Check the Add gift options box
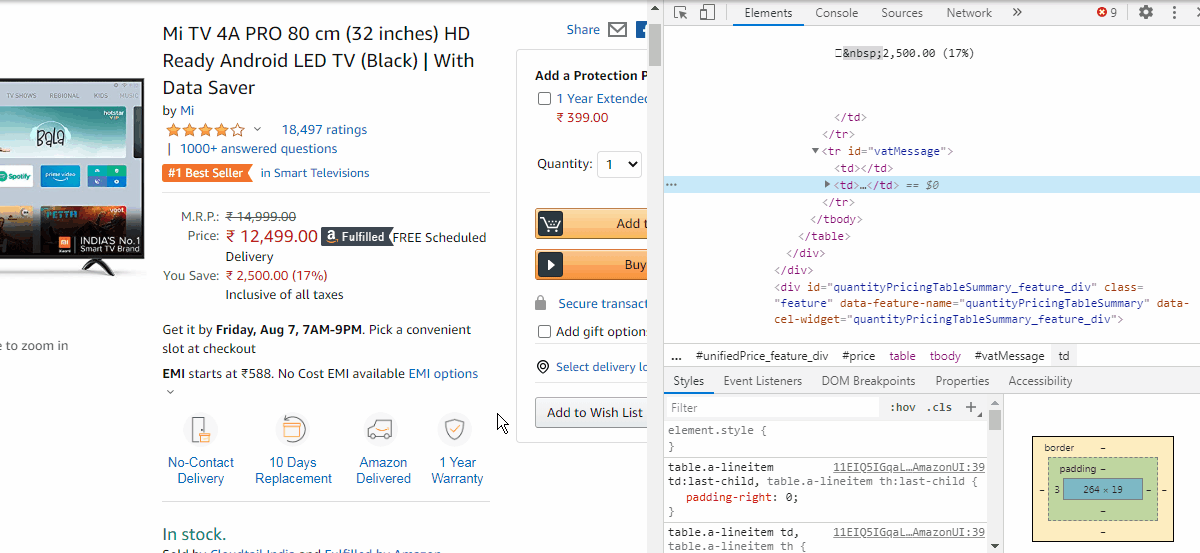The image size is (1200, 553). coord(544,331)
